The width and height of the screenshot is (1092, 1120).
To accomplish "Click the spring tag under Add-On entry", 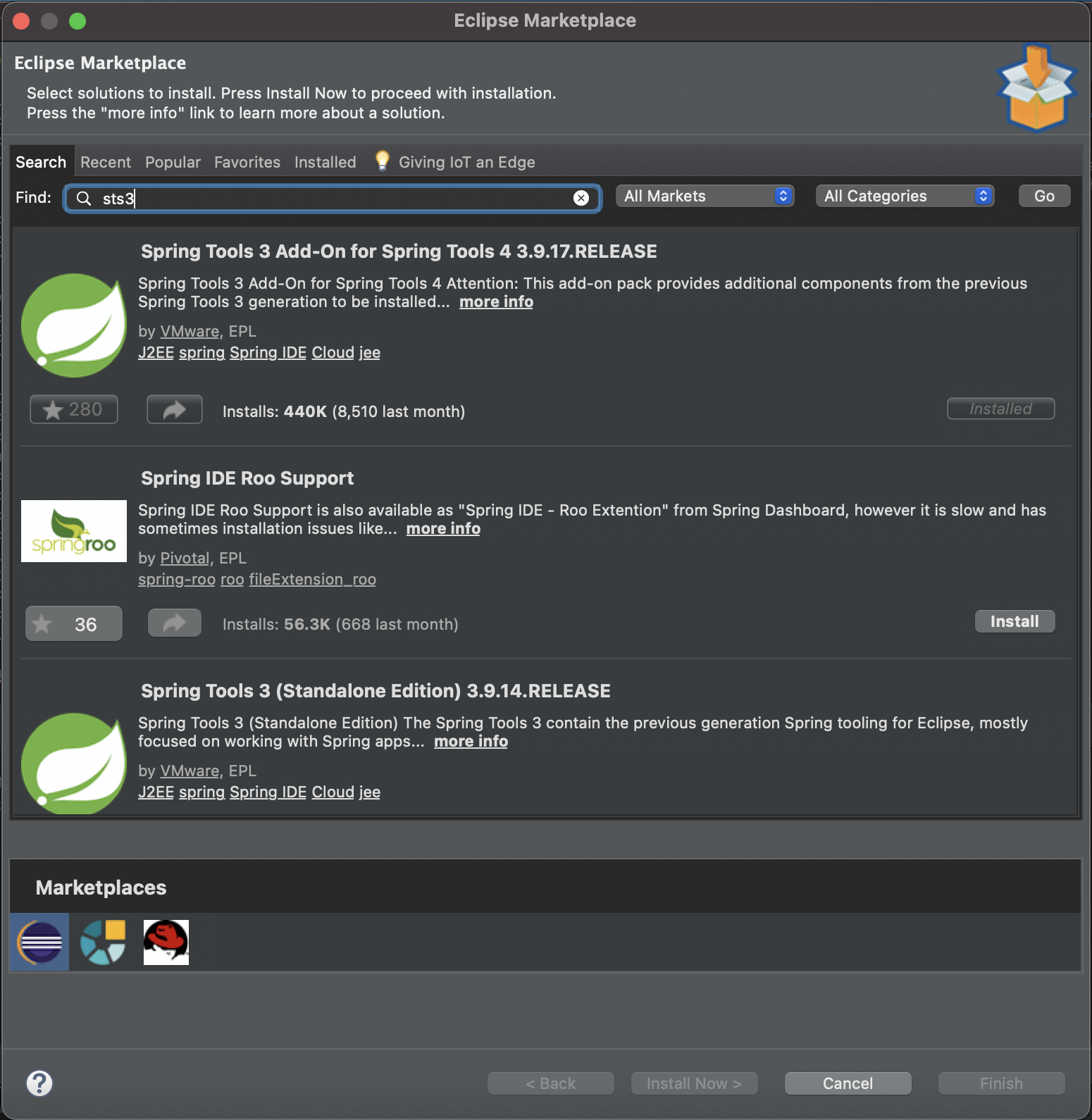I will click(x=201, y=352).
